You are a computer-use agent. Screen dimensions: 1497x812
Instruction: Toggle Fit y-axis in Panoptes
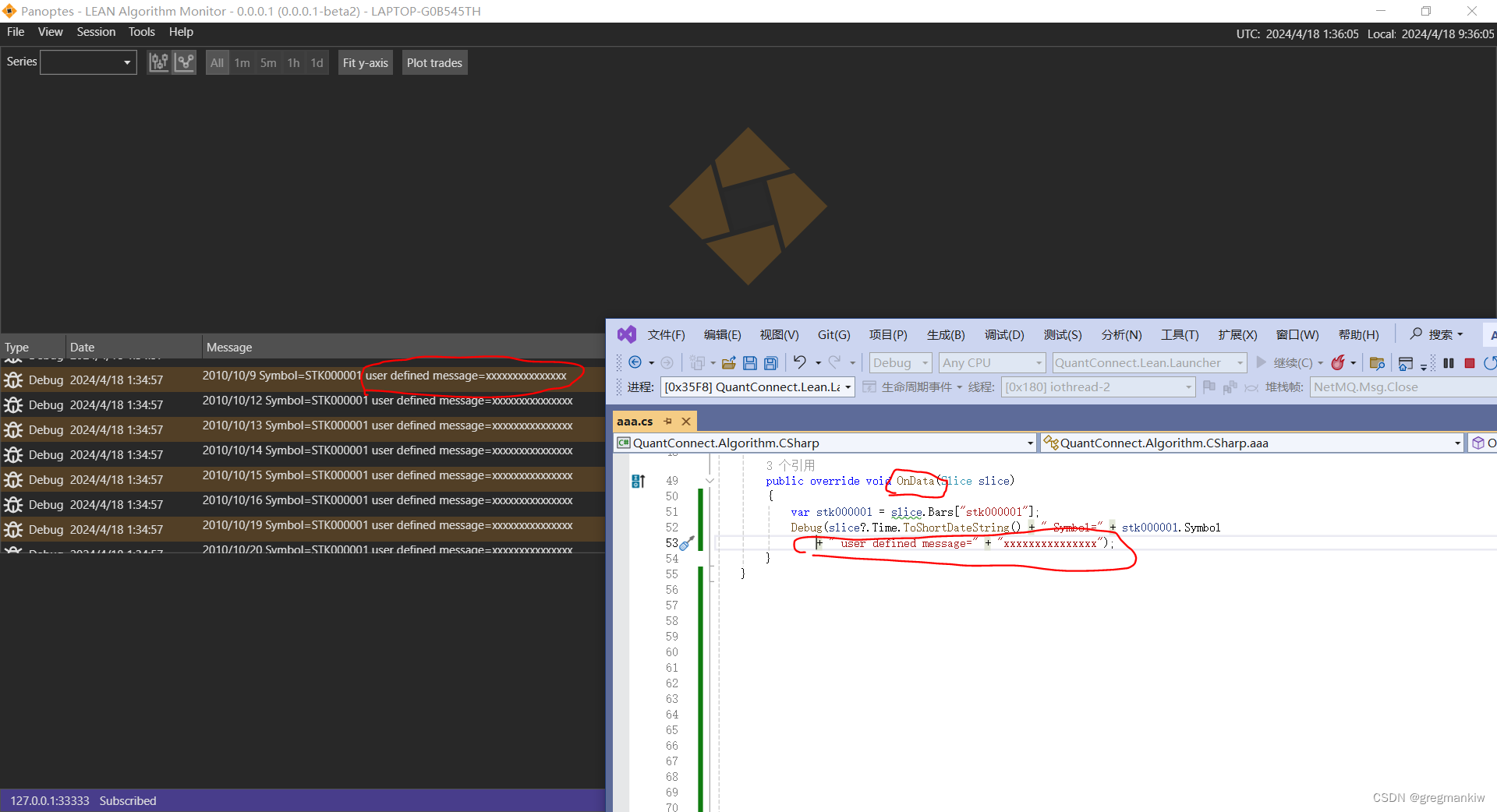point(365,63)
